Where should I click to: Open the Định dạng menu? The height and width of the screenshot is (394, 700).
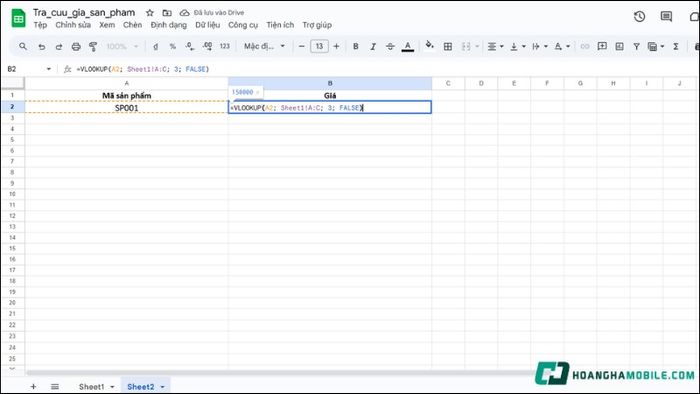coord(169,25)
